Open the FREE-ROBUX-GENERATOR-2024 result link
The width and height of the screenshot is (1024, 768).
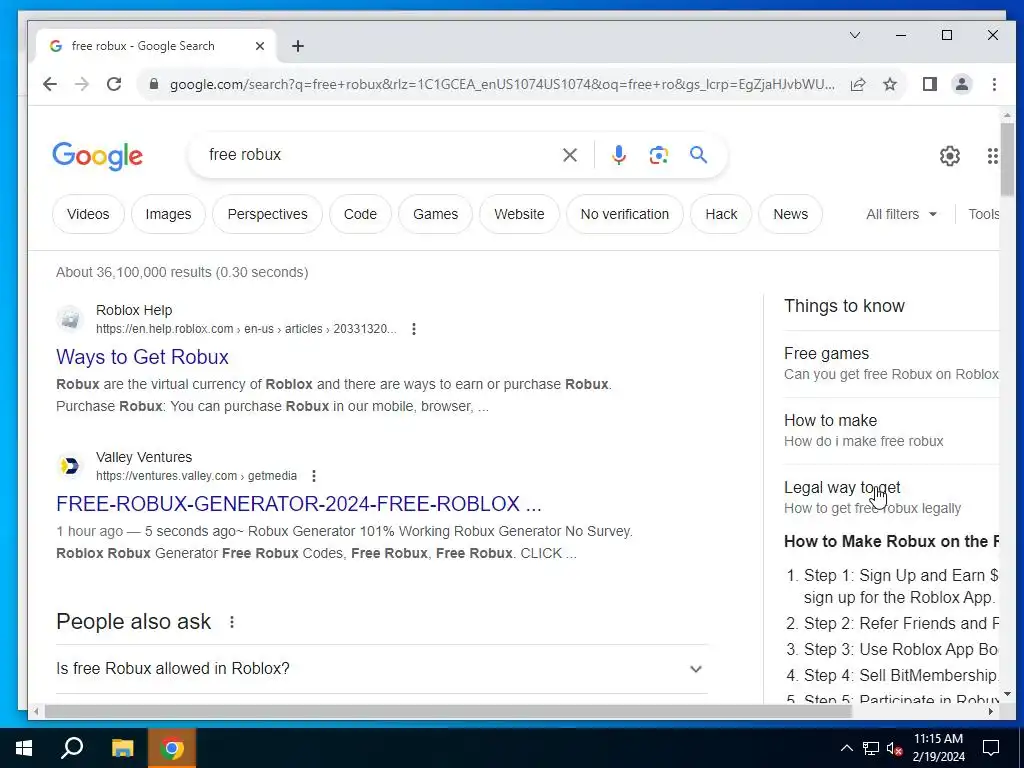tap(298, 504)
